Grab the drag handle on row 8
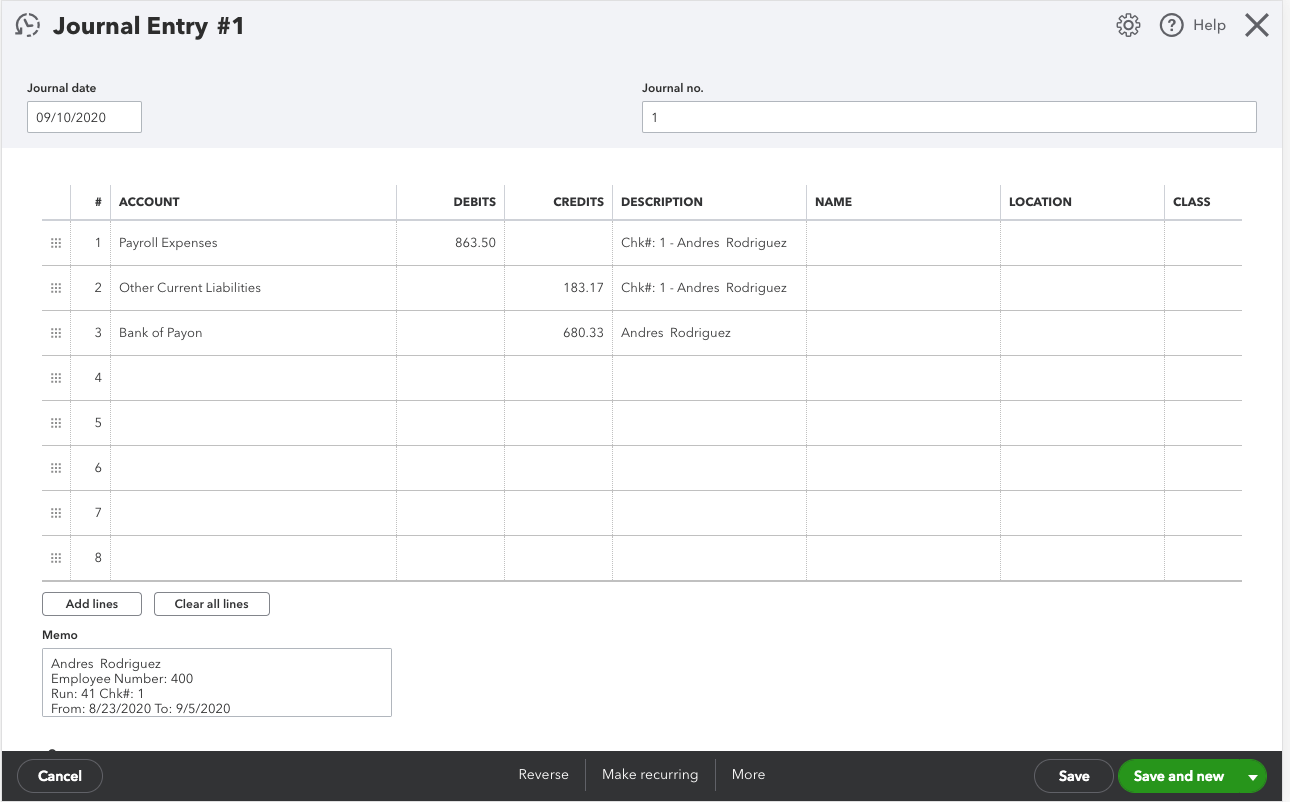The width and height of the screenshot is (1290, 802). click(x=56, y=557)
